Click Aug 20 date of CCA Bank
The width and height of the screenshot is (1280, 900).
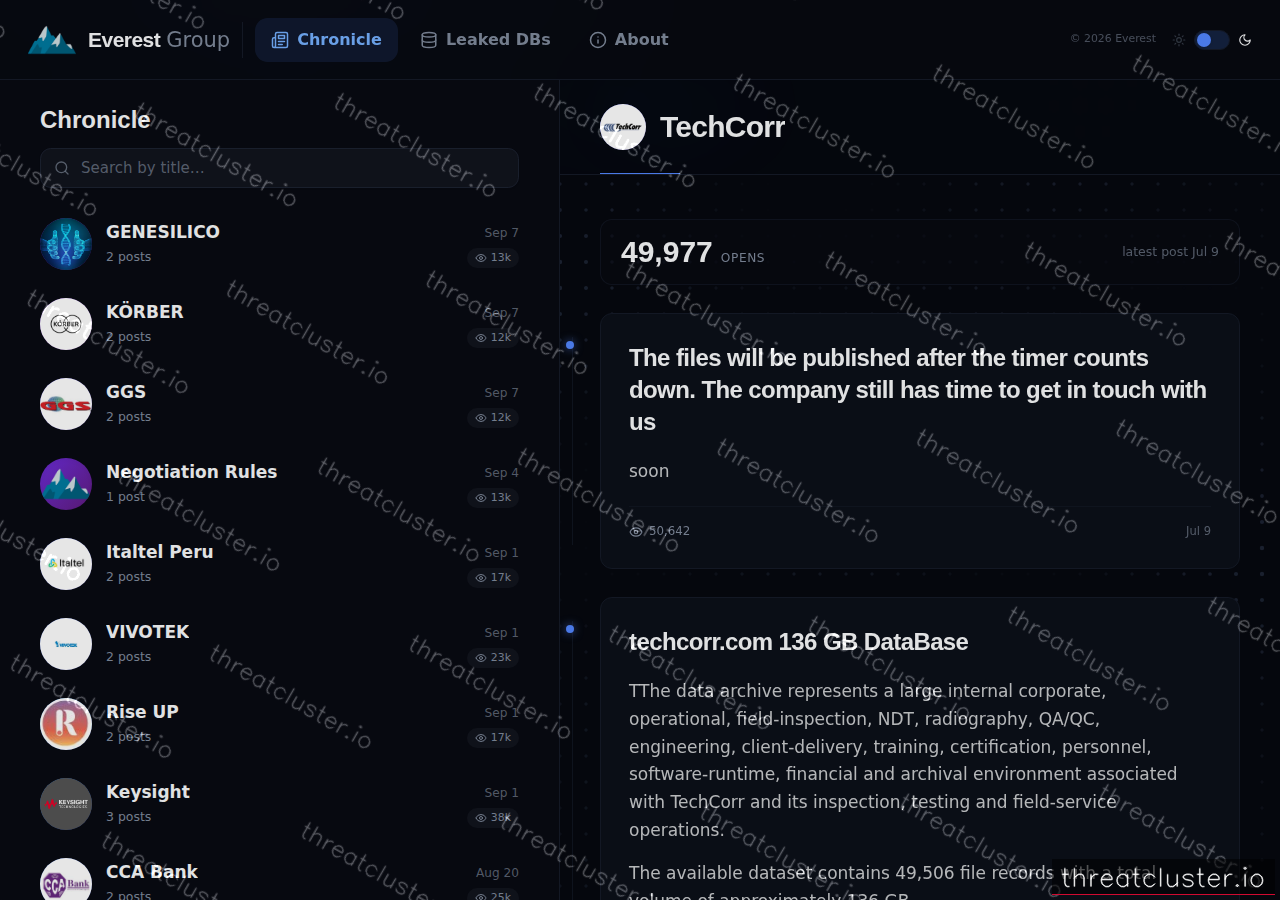click(497, 873)
